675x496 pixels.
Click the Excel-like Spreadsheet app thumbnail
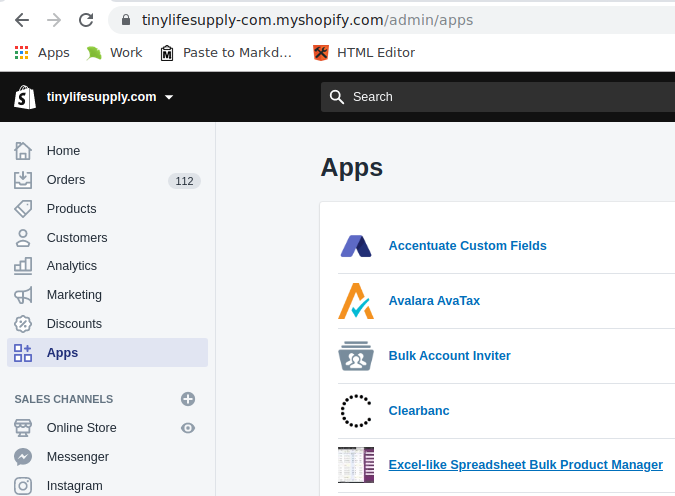click(356, 465)
